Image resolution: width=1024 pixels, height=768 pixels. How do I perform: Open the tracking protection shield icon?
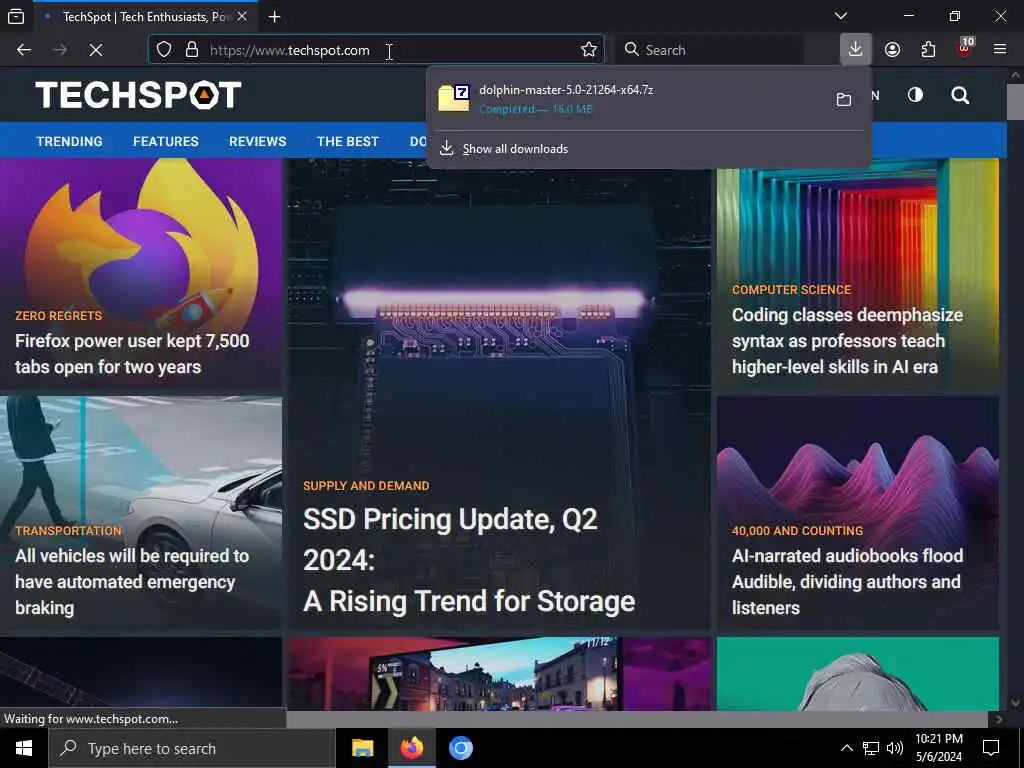164,50
